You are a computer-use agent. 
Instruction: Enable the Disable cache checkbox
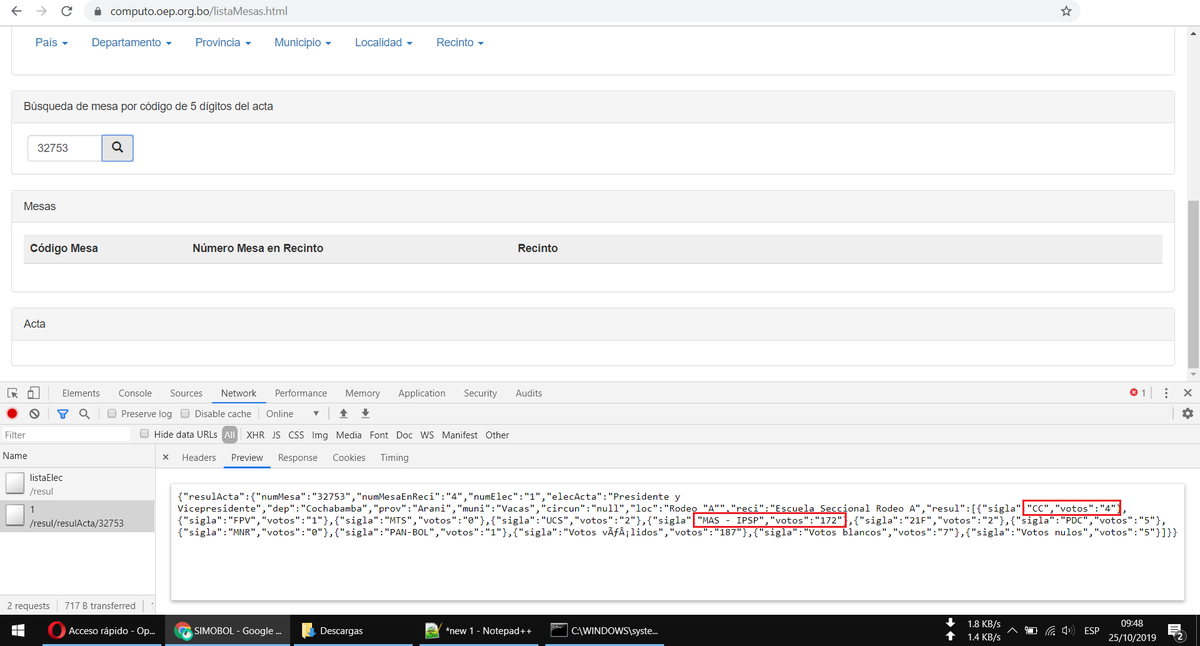185,414
